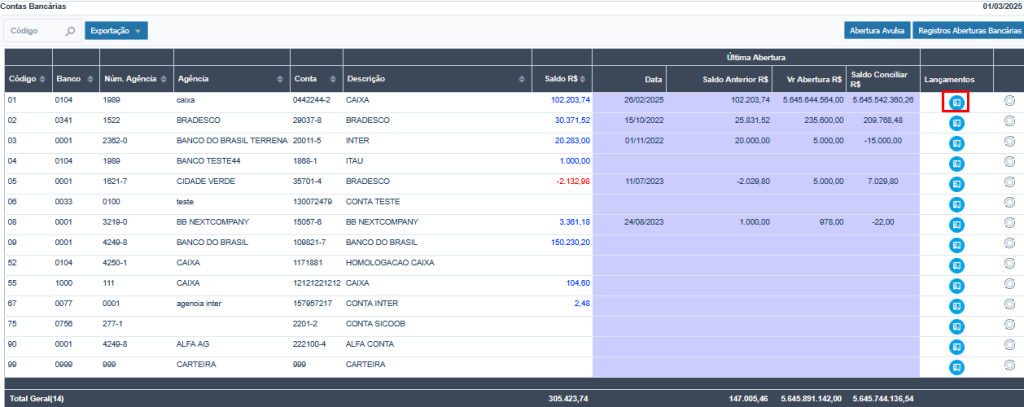Click the search magnifier in Código field
The height and width of the screenshot is (407, 1024).
click(x=70, y=31)
